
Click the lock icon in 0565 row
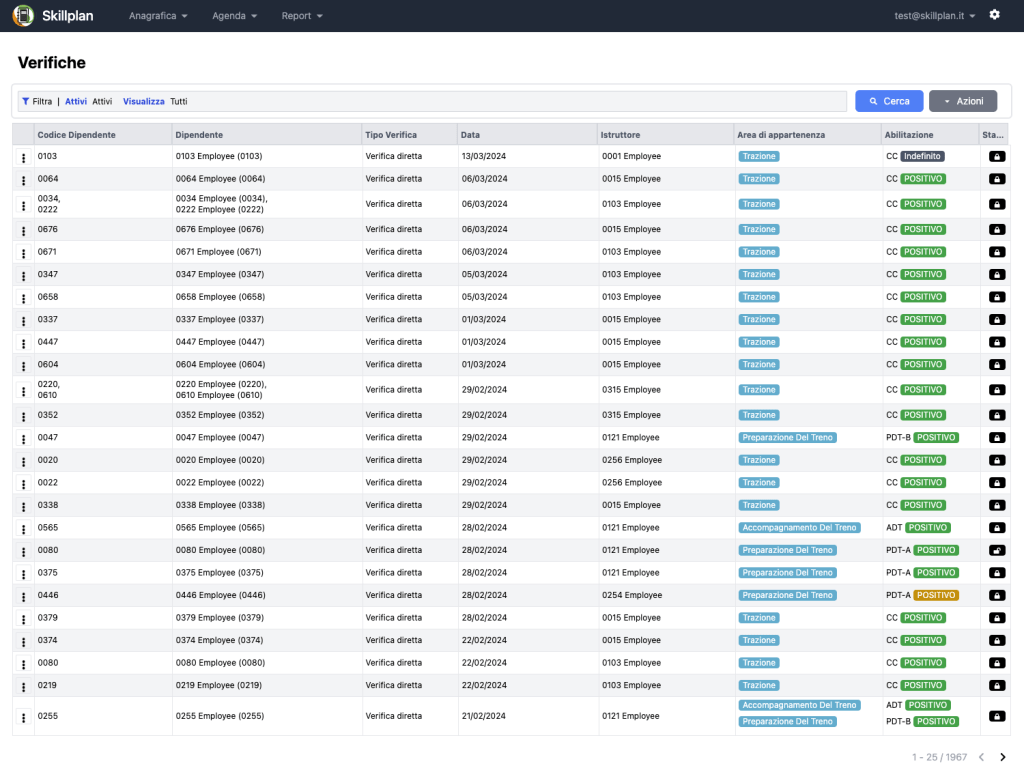tap(997, 528)
